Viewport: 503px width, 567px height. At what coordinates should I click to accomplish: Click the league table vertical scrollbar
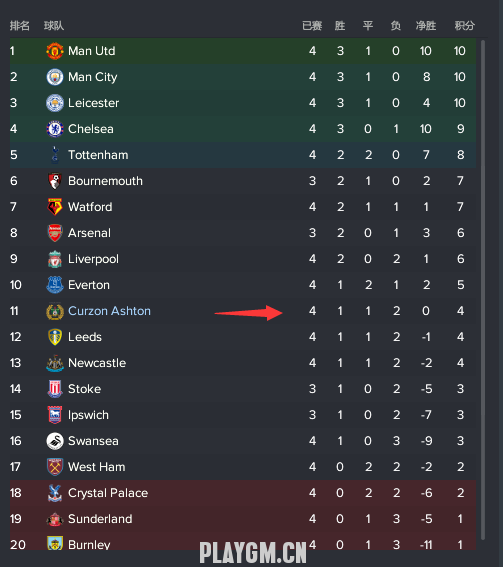482,290
